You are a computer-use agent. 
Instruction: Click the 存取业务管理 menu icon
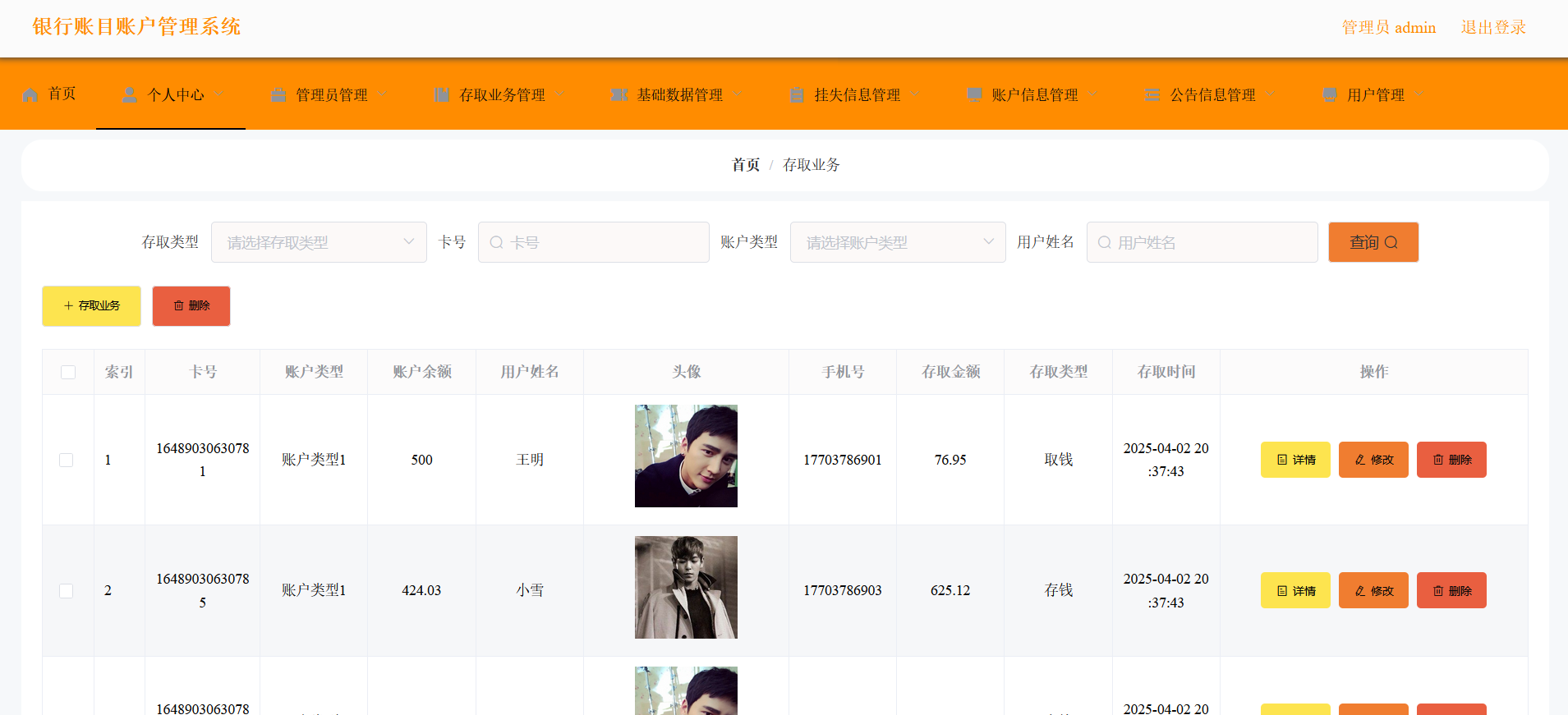click(x=442, y=95)
